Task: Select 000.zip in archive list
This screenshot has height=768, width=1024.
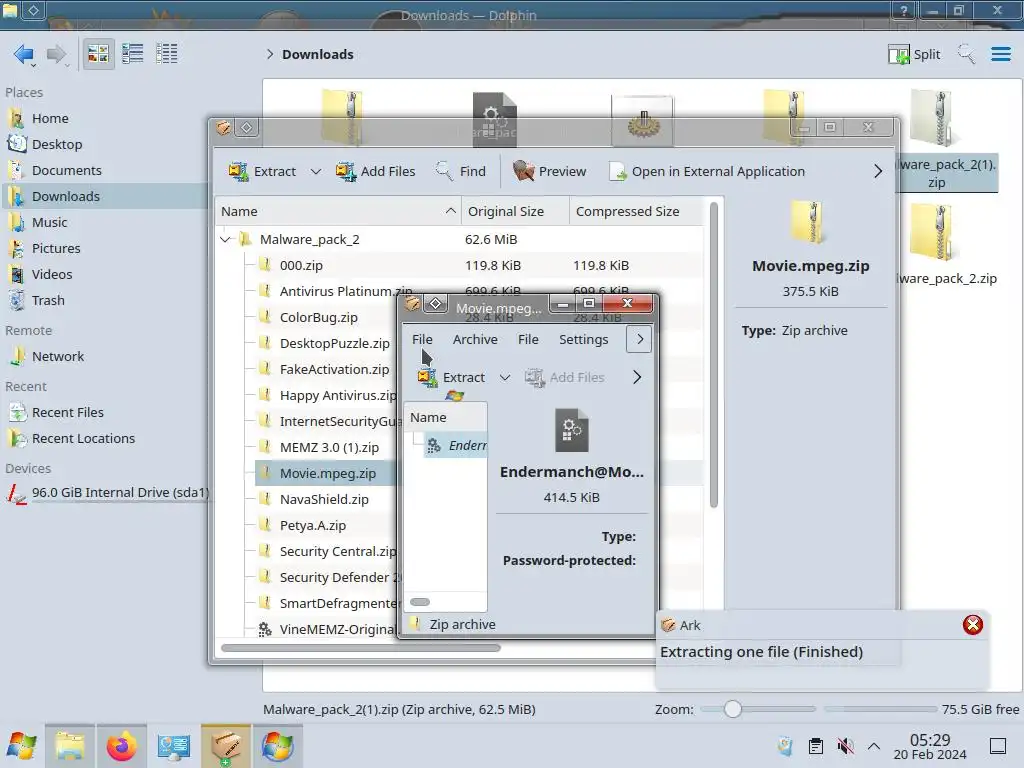Action: [300, 266]
